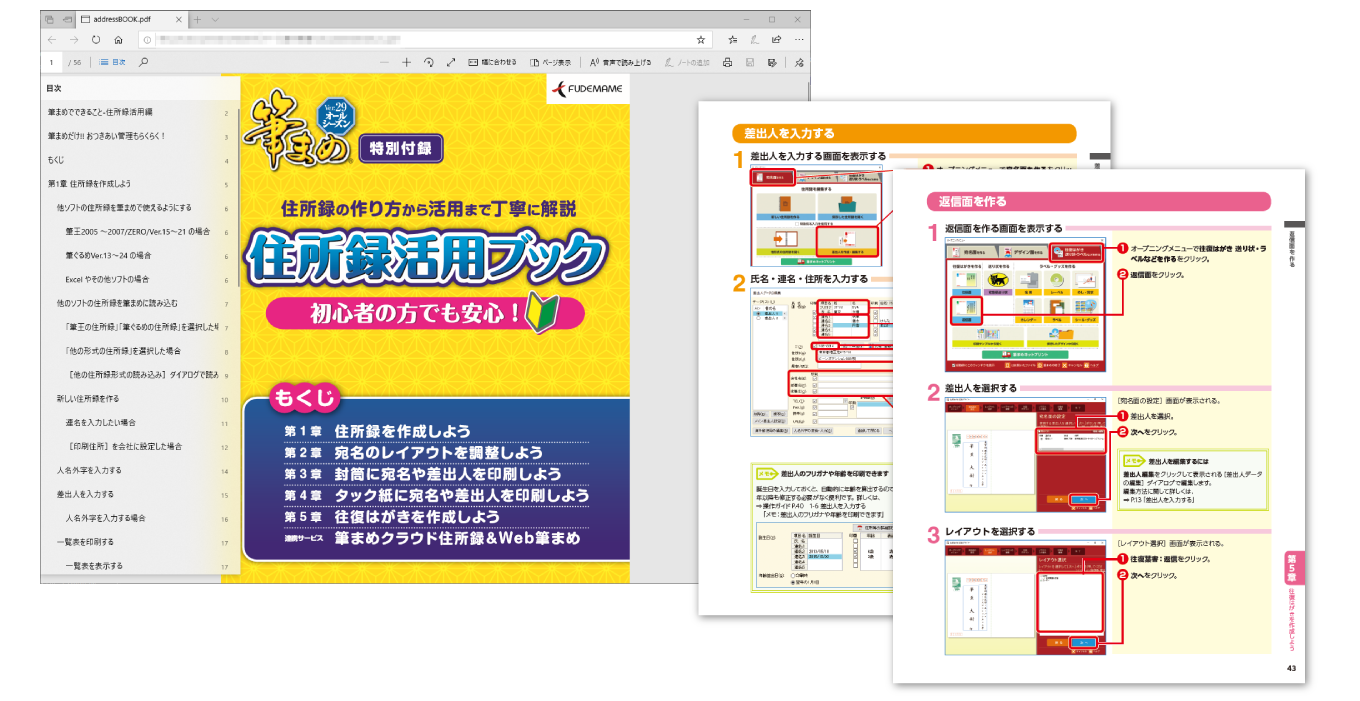Viewport: 1360px width, 701px height.
Task: Set these tabs aside icon
Action: pos(66,19)
